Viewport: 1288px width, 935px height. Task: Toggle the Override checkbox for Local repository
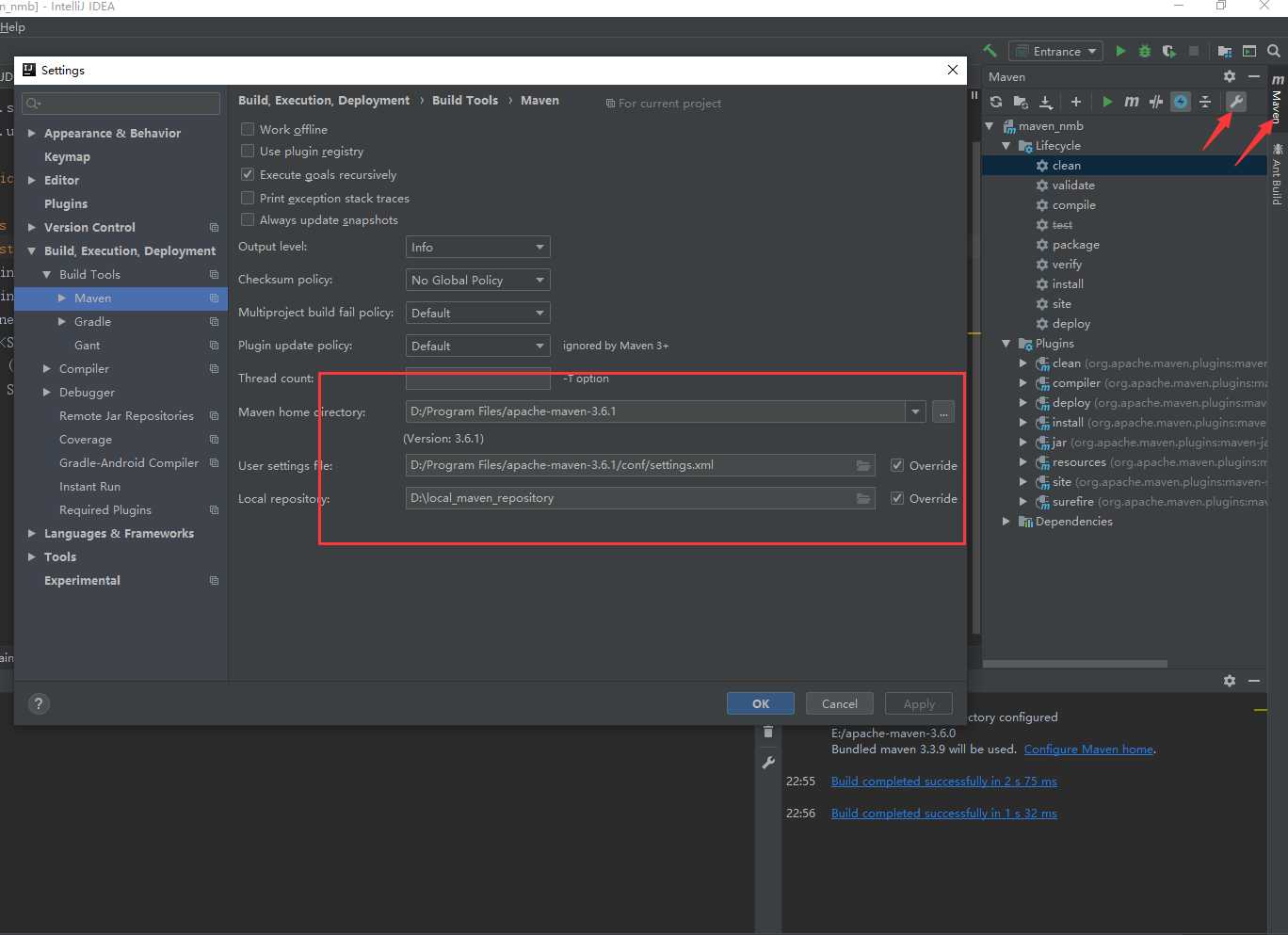click(897, 498)
